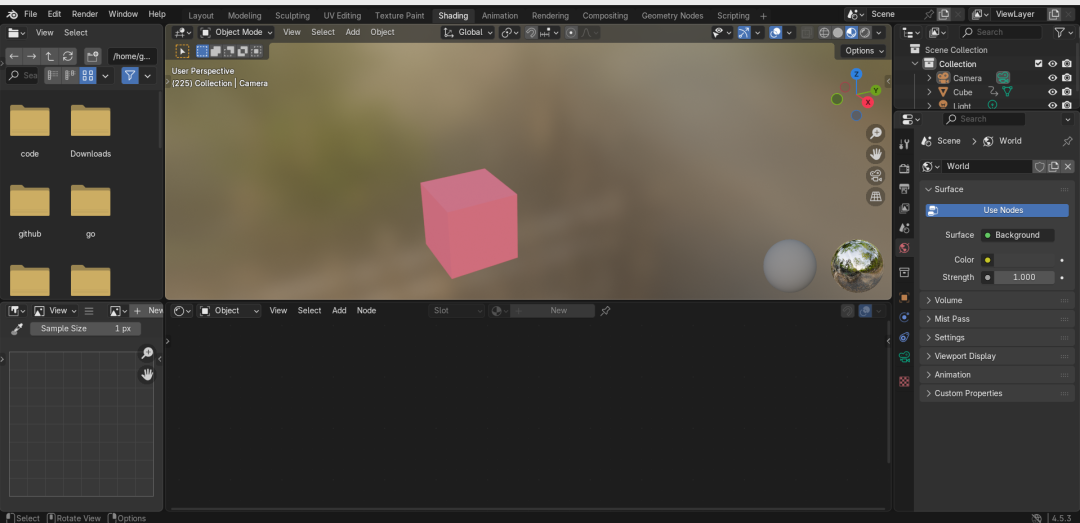Switch viewport to rendered shading
1080x523 pixels.
pos(865,32)
